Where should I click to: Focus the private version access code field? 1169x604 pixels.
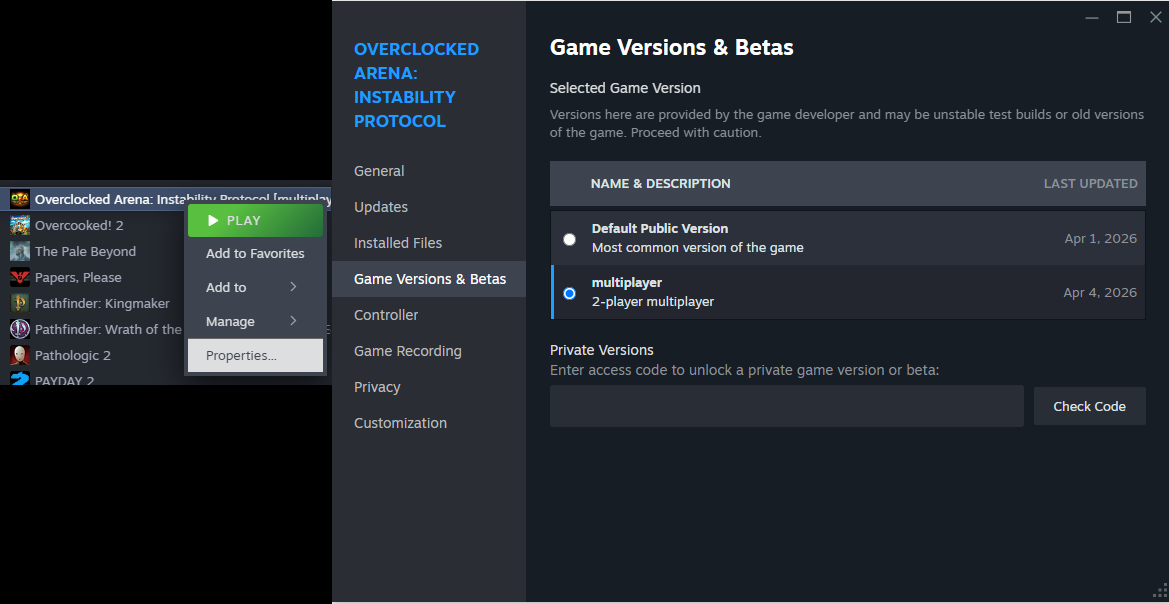tap(787, 406)
